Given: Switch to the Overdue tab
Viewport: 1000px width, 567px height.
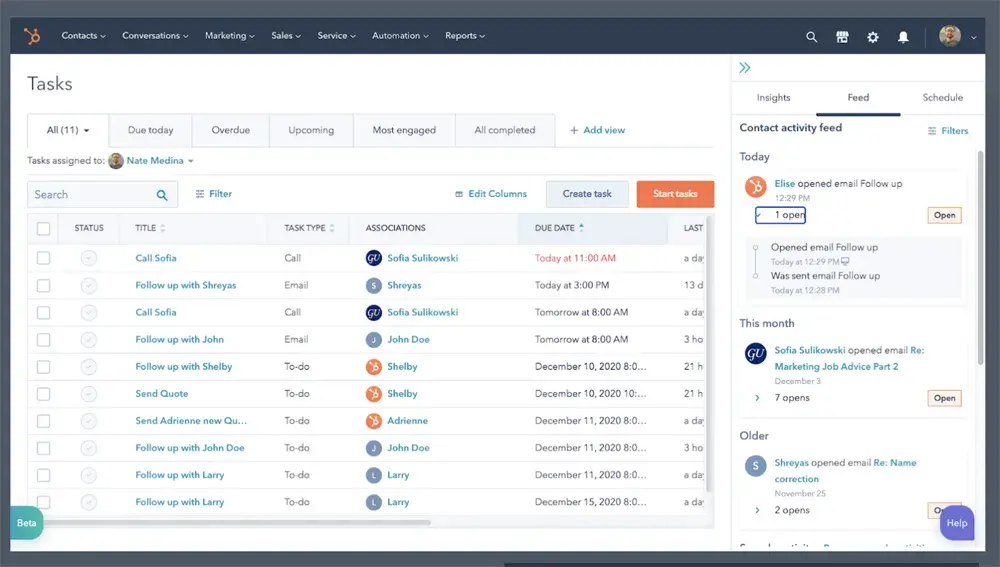Looking at the screenshot, I should 230,130.
